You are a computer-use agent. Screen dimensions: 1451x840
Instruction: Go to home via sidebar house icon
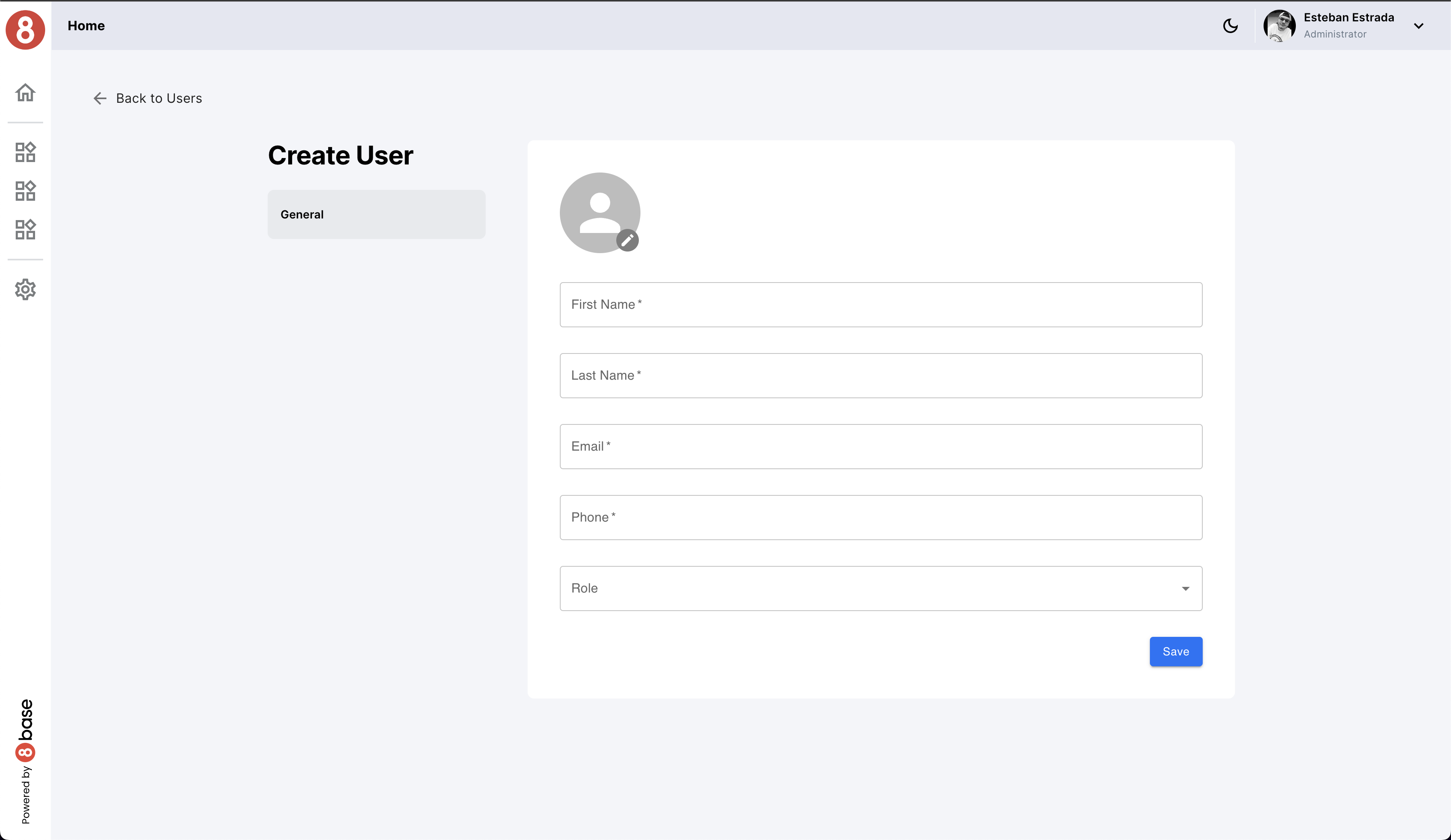[25, 93]
